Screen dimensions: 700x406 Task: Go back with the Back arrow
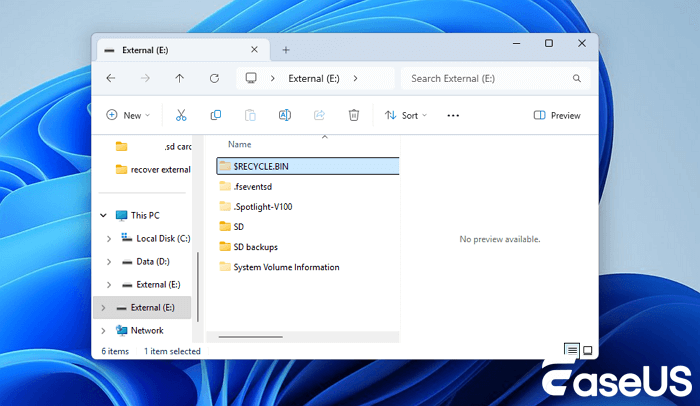click(111, 78)
